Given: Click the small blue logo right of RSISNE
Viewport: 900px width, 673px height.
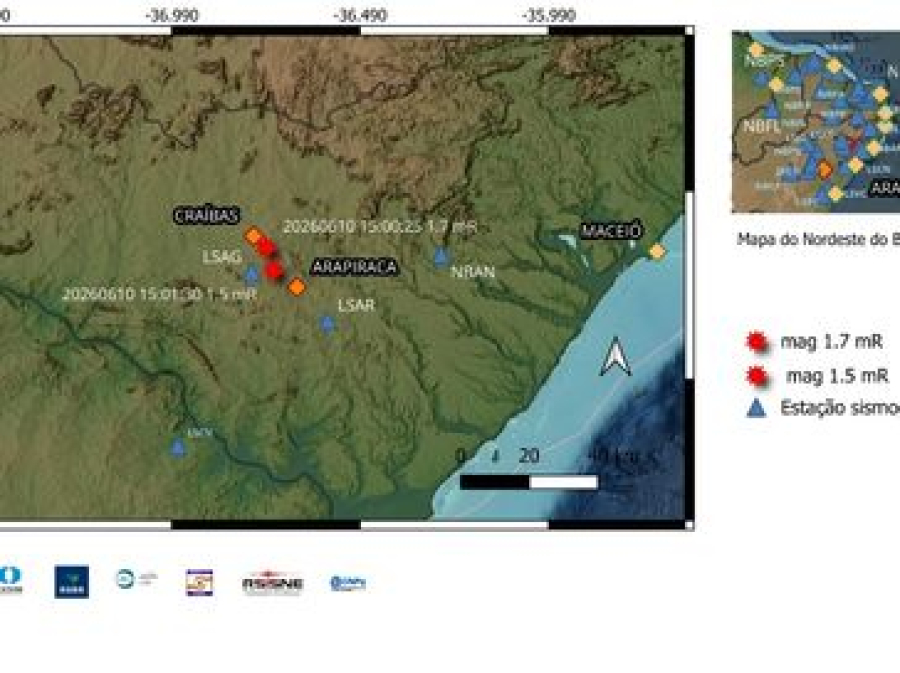Looking at the screenshot, I should (348, 583).
